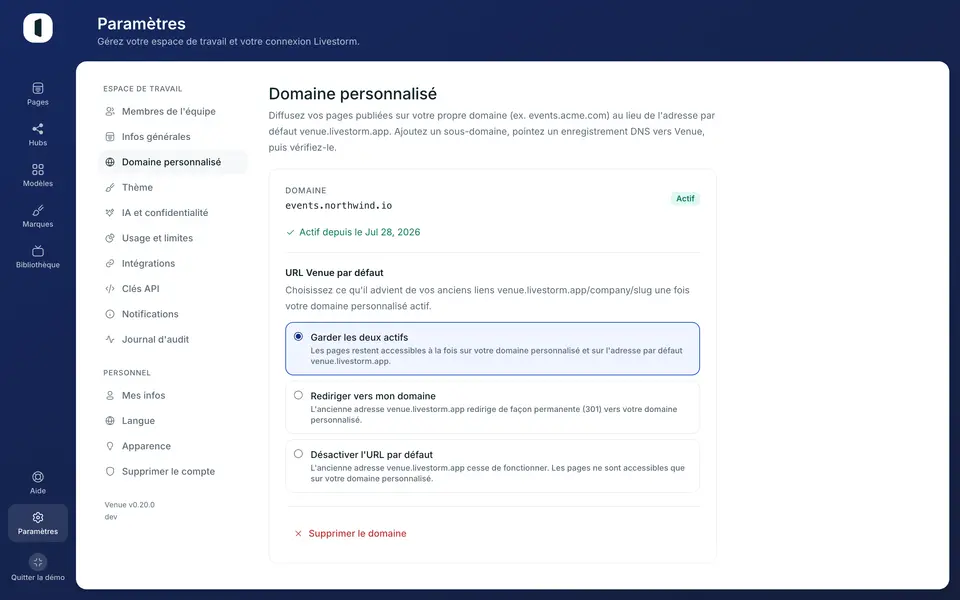Screen dimensions: 960x600
Task: Select the Garder les deux actifs radio
Action: 298,336
